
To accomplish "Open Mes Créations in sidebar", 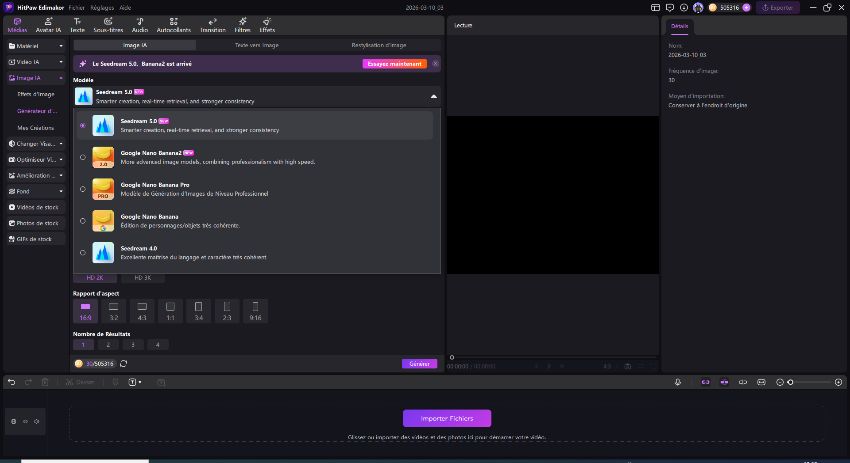I will [36, 128].
